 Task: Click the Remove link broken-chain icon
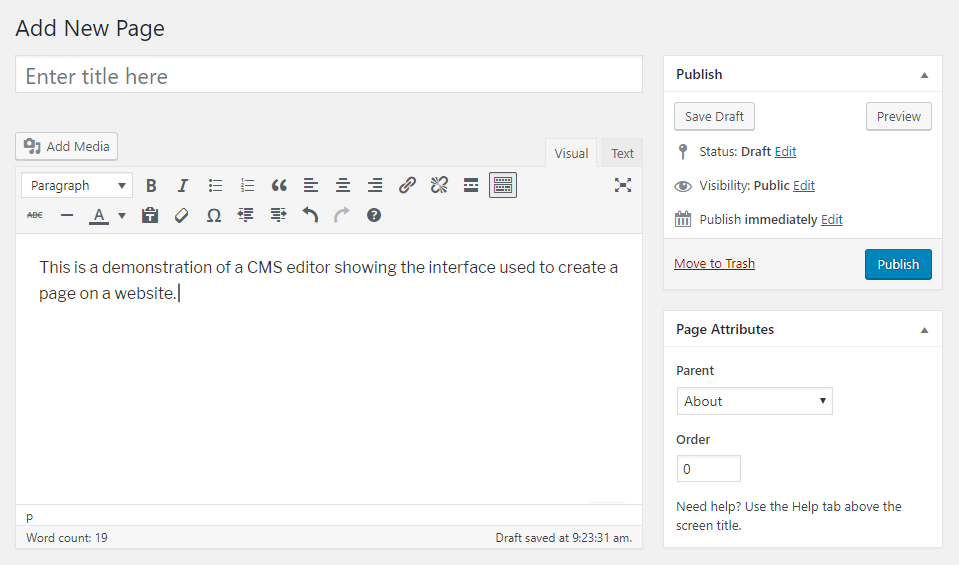(439, 185)
